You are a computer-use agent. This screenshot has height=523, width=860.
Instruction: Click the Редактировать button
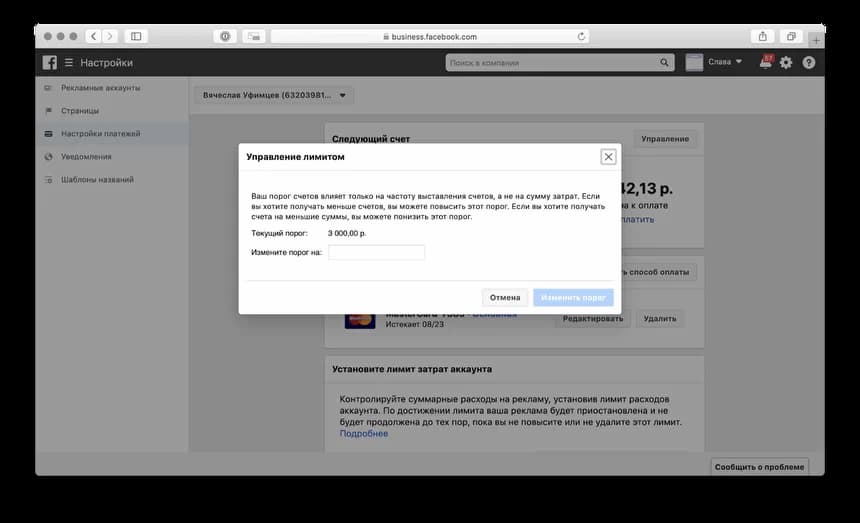[592, 319]
